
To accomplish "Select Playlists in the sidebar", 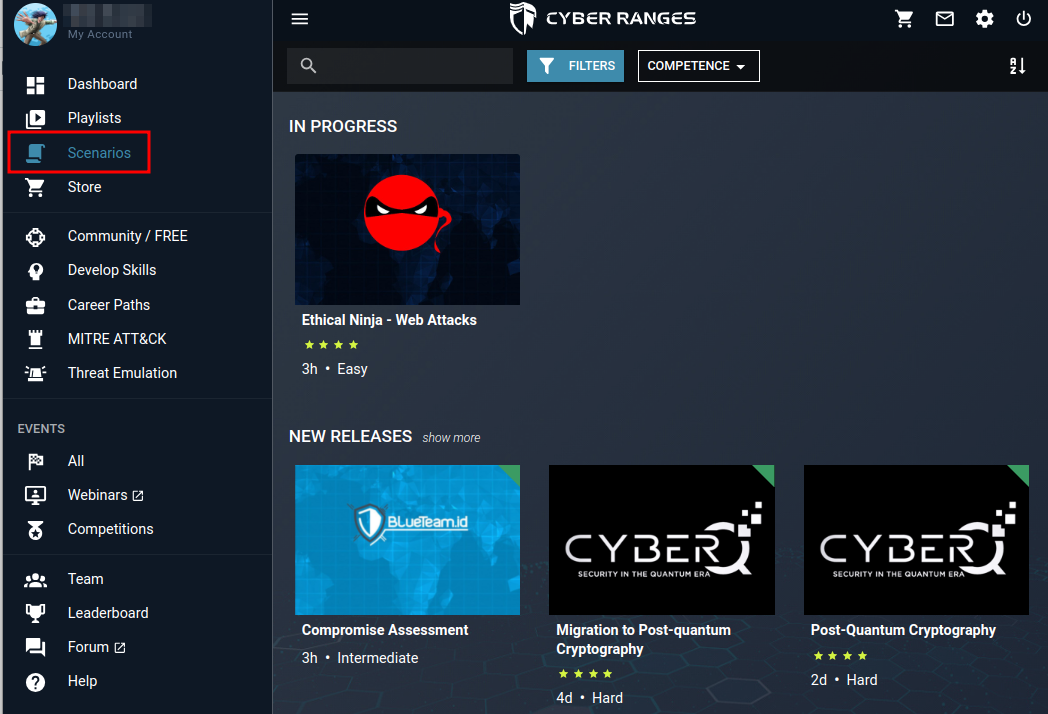I will pos(94,118).
